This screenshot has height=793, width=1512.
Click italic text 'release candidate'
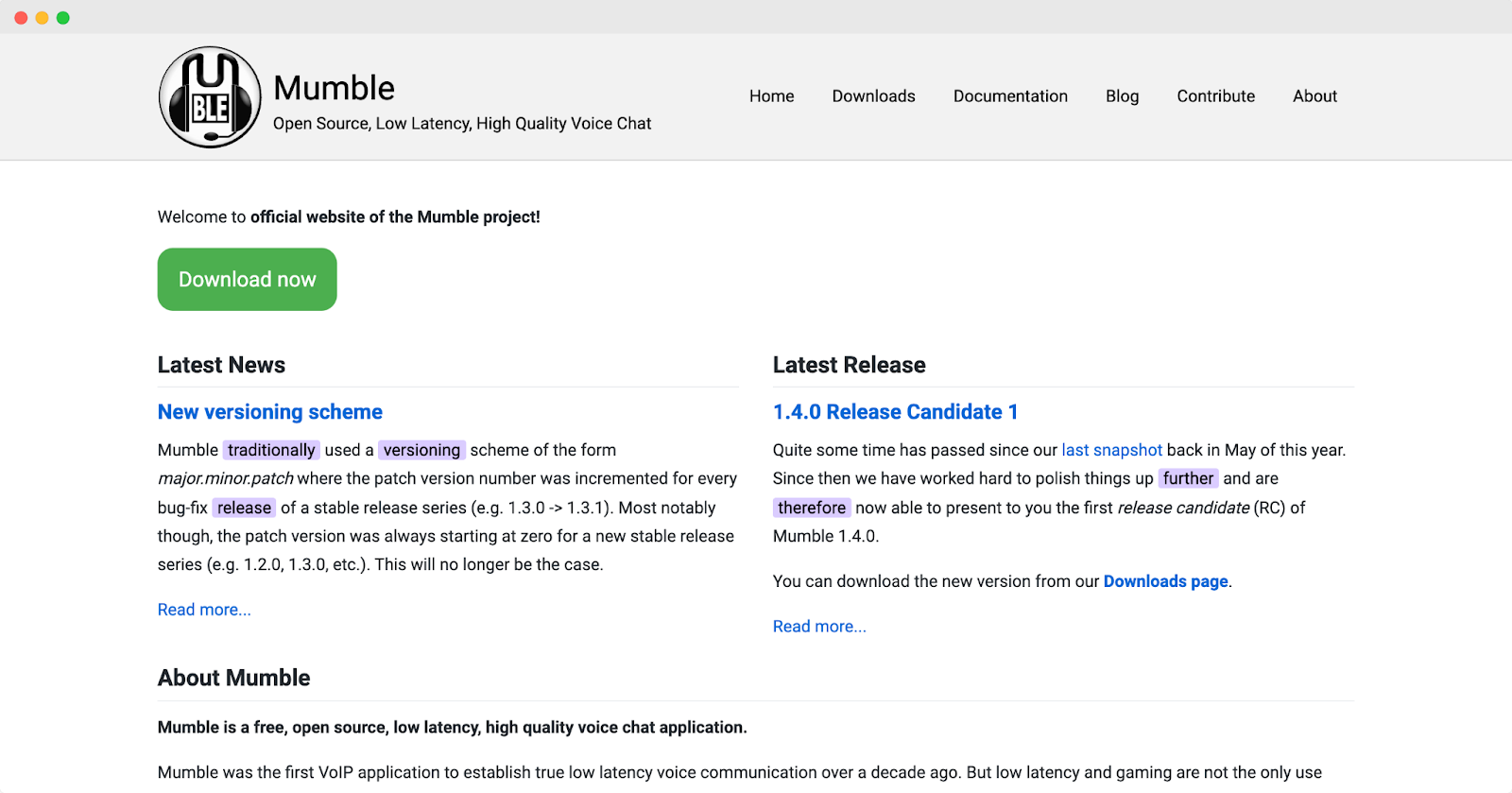coord(1183,508)
